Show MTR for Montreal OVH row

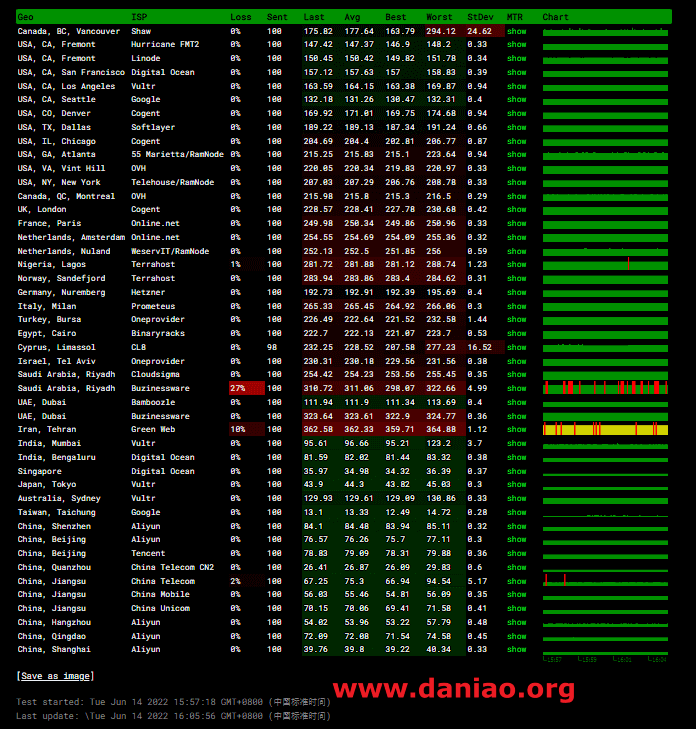[x=517, y=196]
